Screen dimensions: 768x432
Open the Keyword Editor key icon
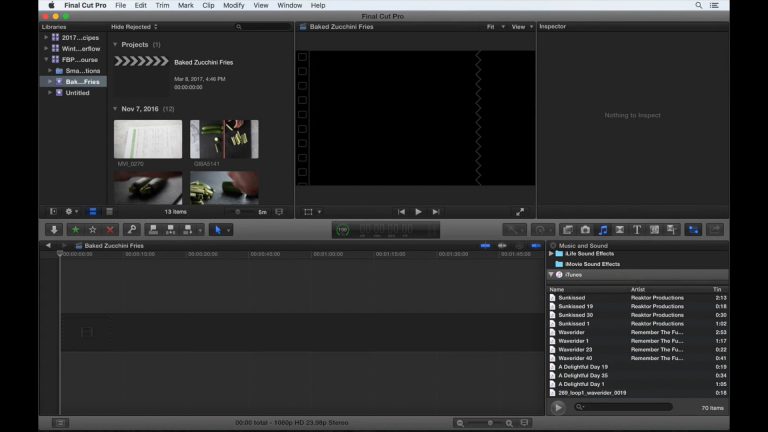[x=132, y=230]
